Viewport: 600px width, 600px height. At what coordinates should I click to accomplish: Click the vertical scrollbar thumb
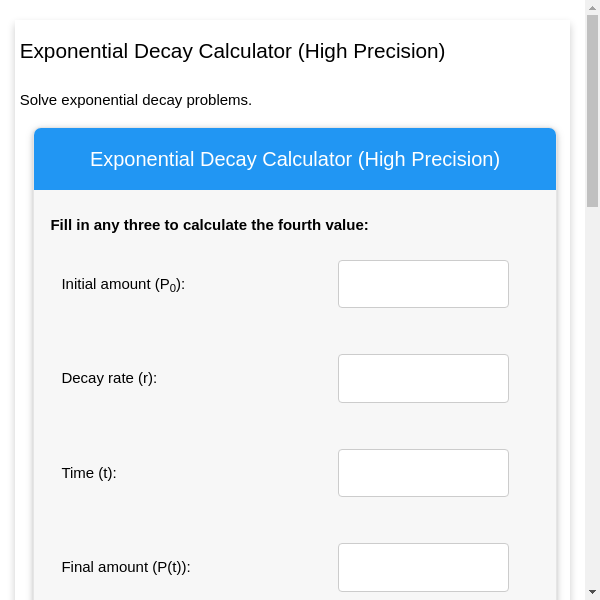592,110
